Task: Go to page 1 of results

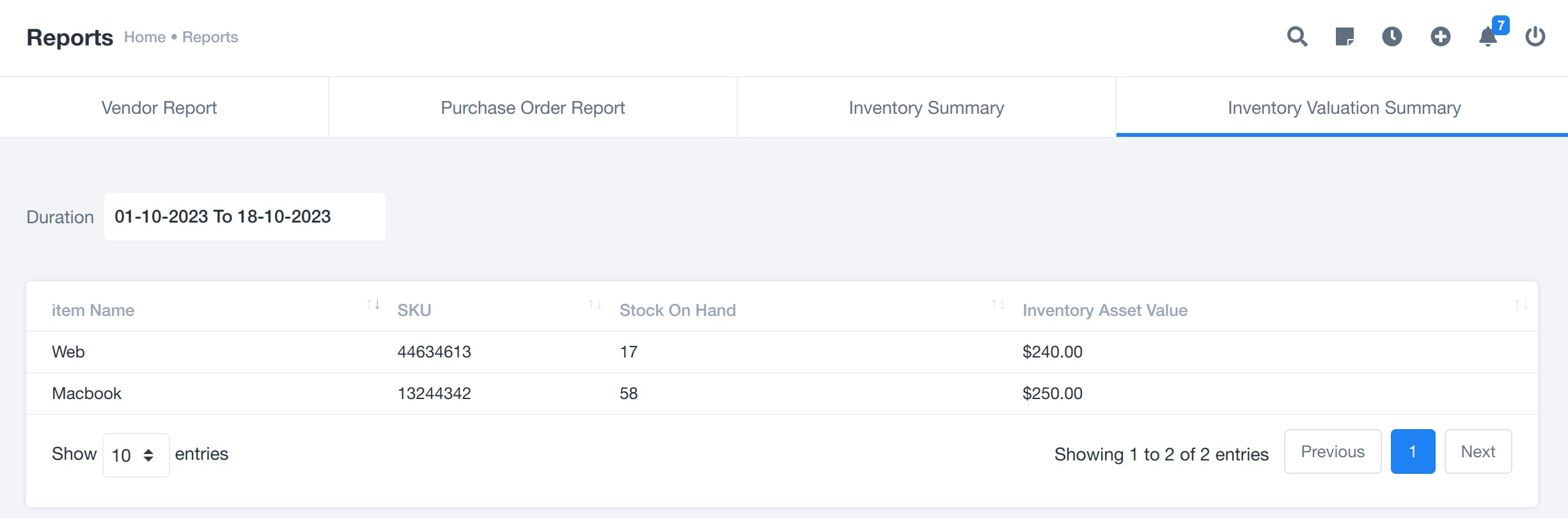Action: click(x=1412, y=451)
